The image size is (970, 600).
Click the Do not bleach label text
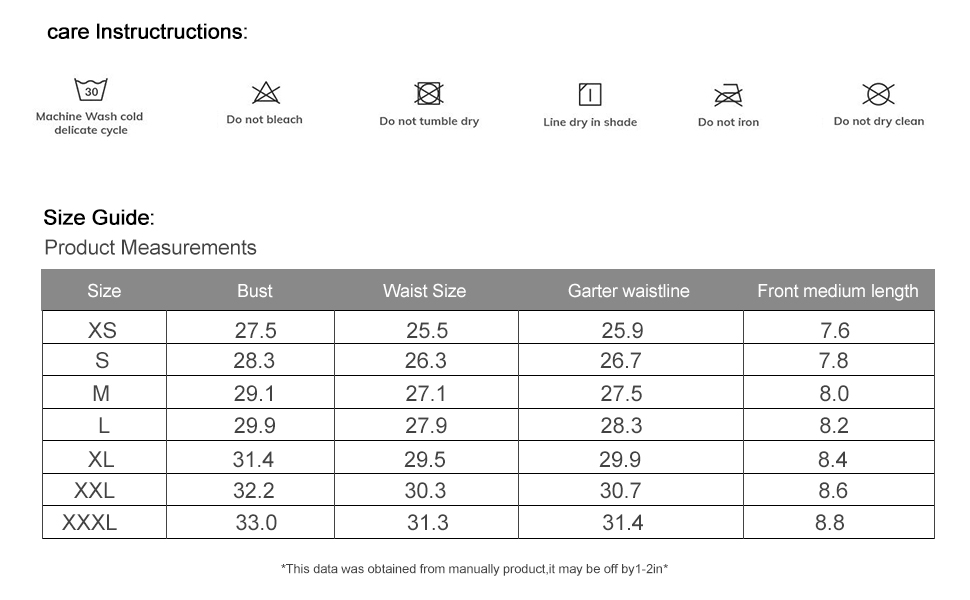[x=264, y=120]
